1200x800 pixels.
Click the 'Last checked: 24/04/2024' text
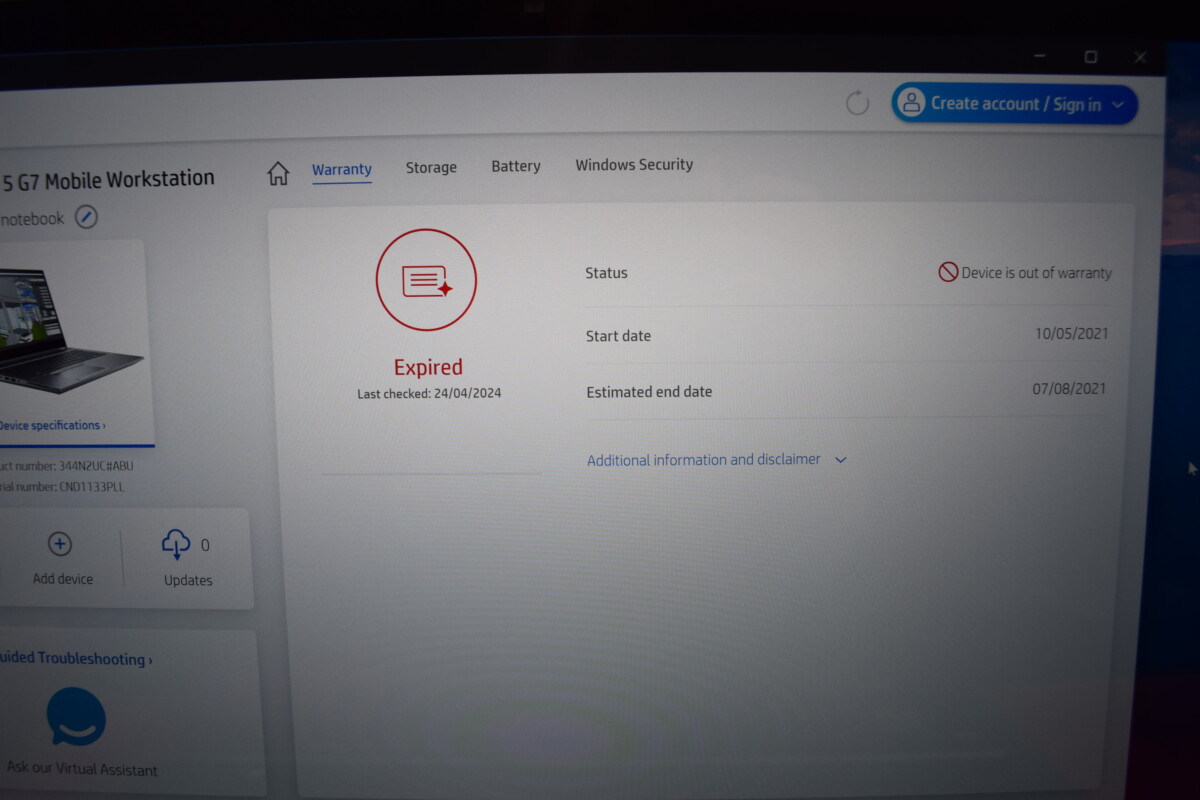click(x=429, y=394)
